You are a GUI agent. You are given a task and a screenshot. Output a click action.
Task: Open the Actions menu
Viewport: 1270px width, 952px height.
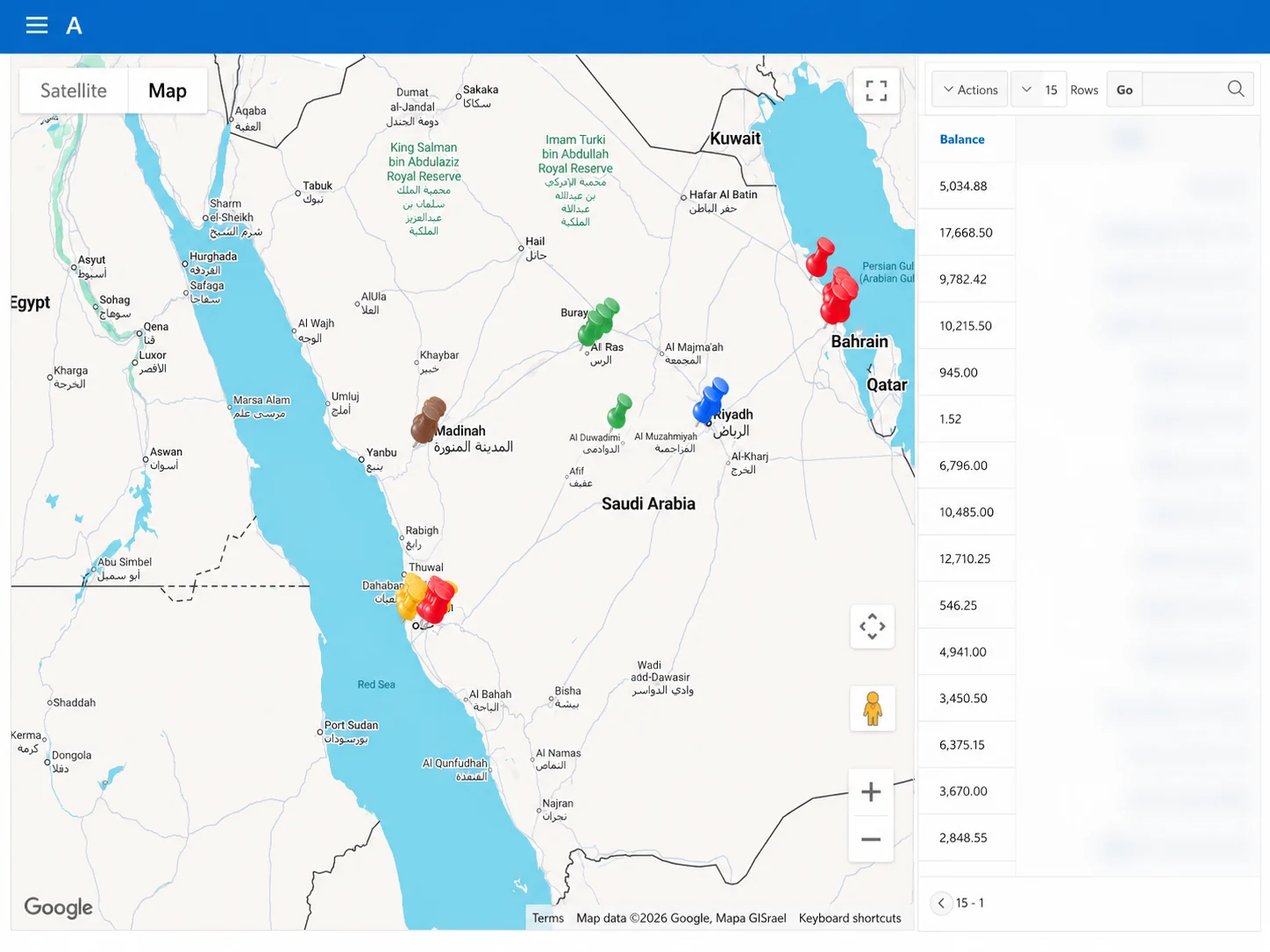(970, 89)
